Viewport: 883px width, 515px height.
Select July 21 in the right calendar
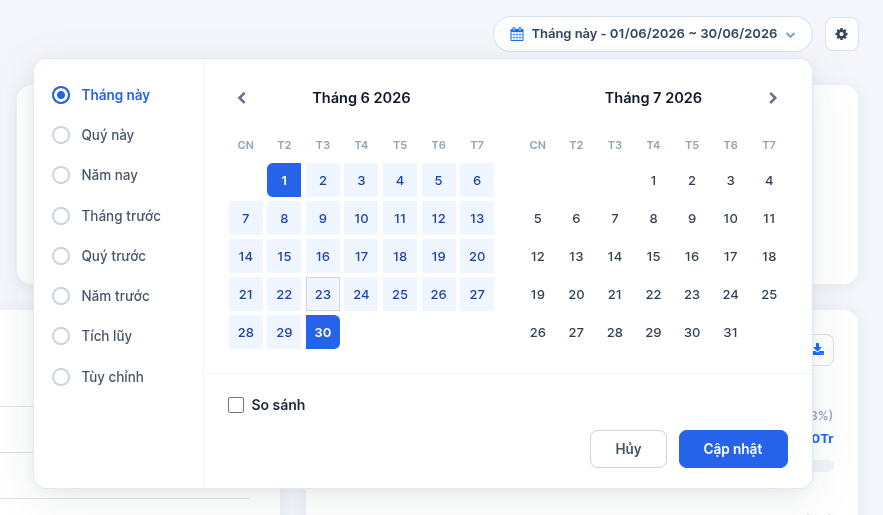(x=614, y=294)
